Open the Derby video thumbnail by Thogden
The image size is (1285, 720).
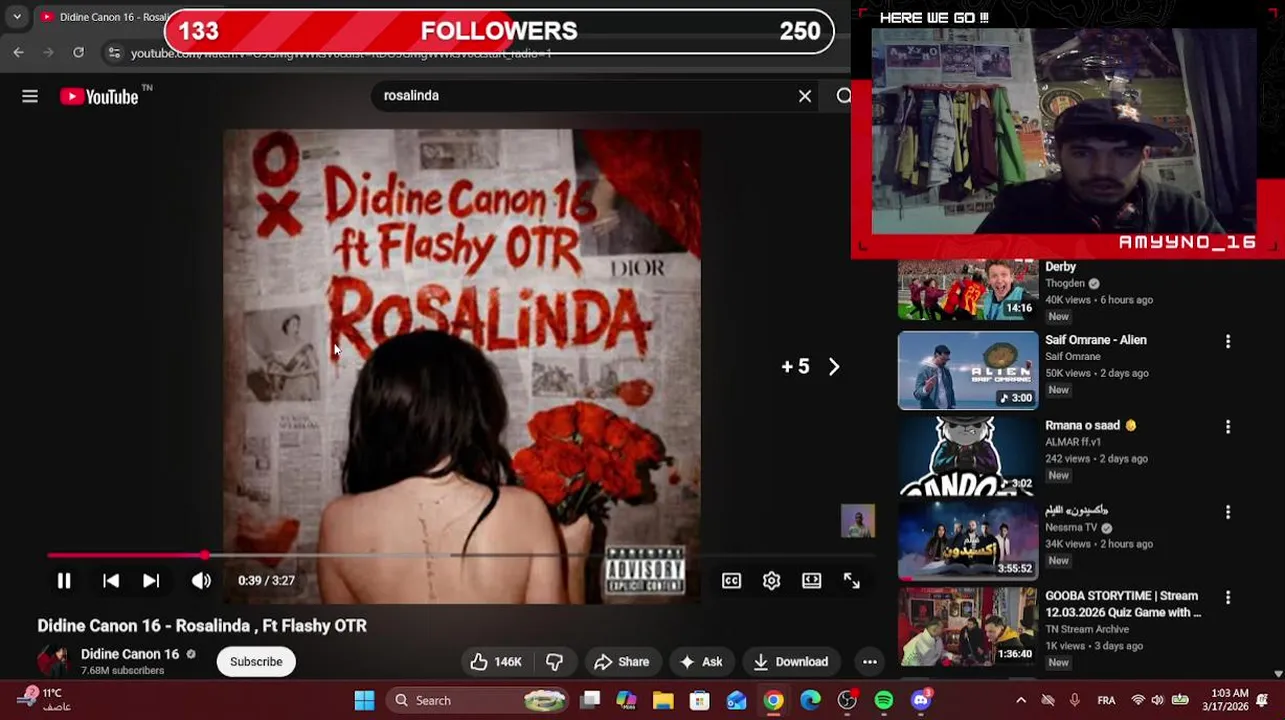click(968, 290)
